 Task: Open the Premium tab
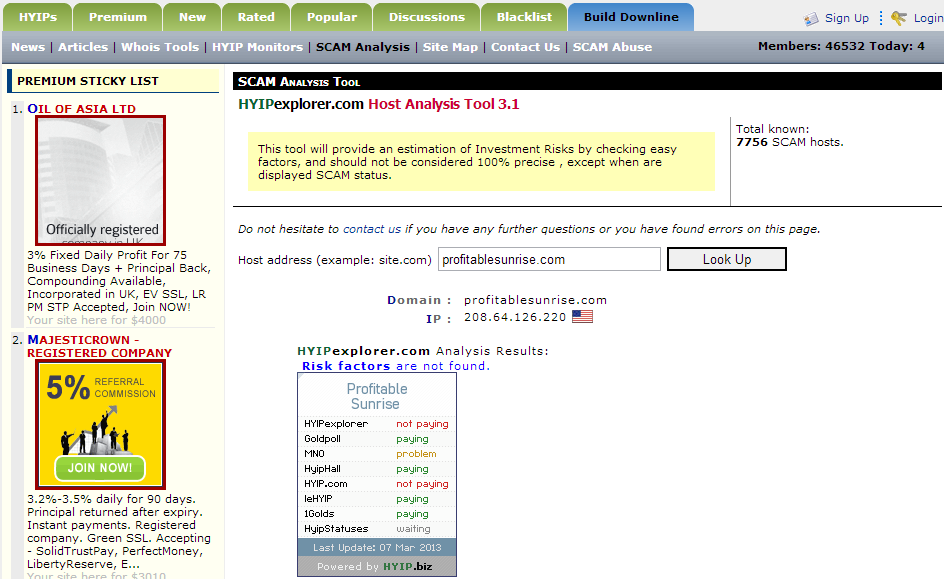[117, 17]
